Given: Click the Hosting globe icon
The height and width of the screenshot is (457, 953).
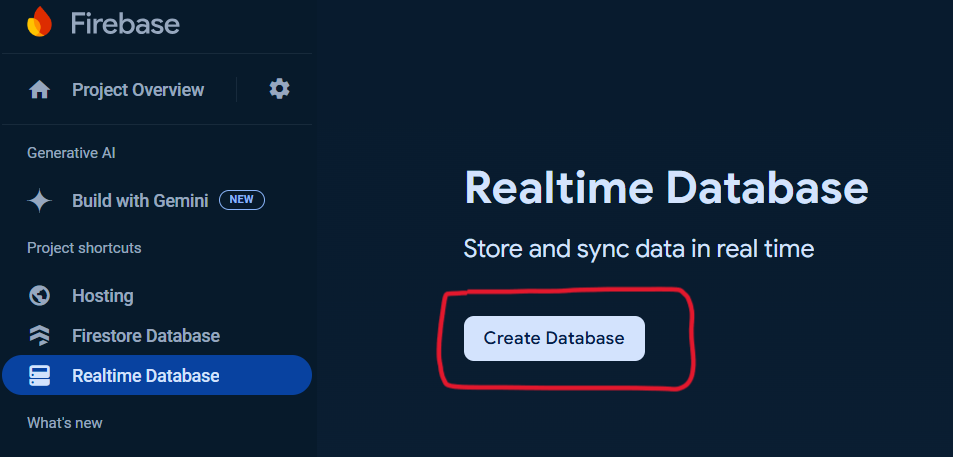Looking at the screenshot, I should (x=40, y=296).
